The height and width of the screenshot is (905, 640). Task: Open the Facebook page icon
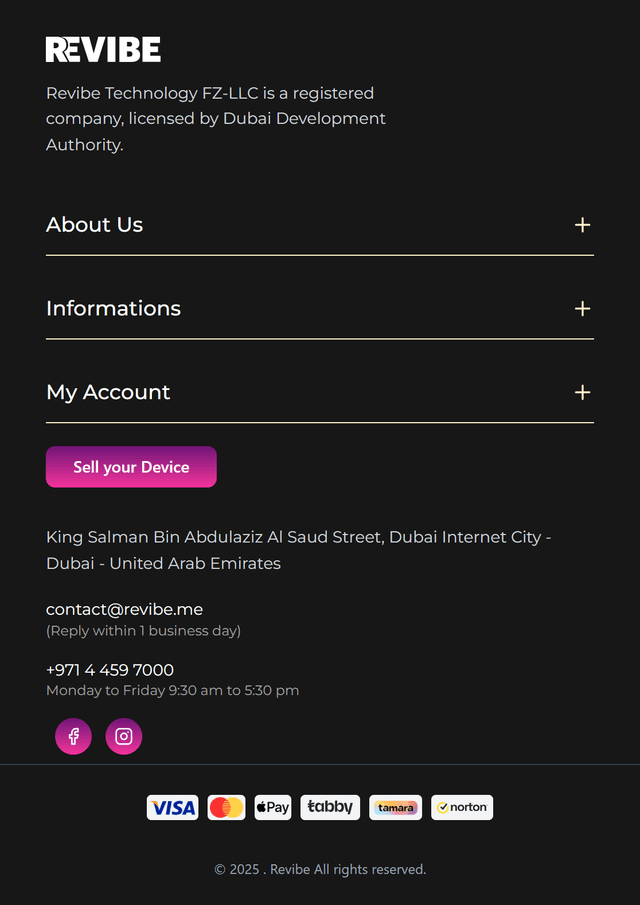coord(73,737)
